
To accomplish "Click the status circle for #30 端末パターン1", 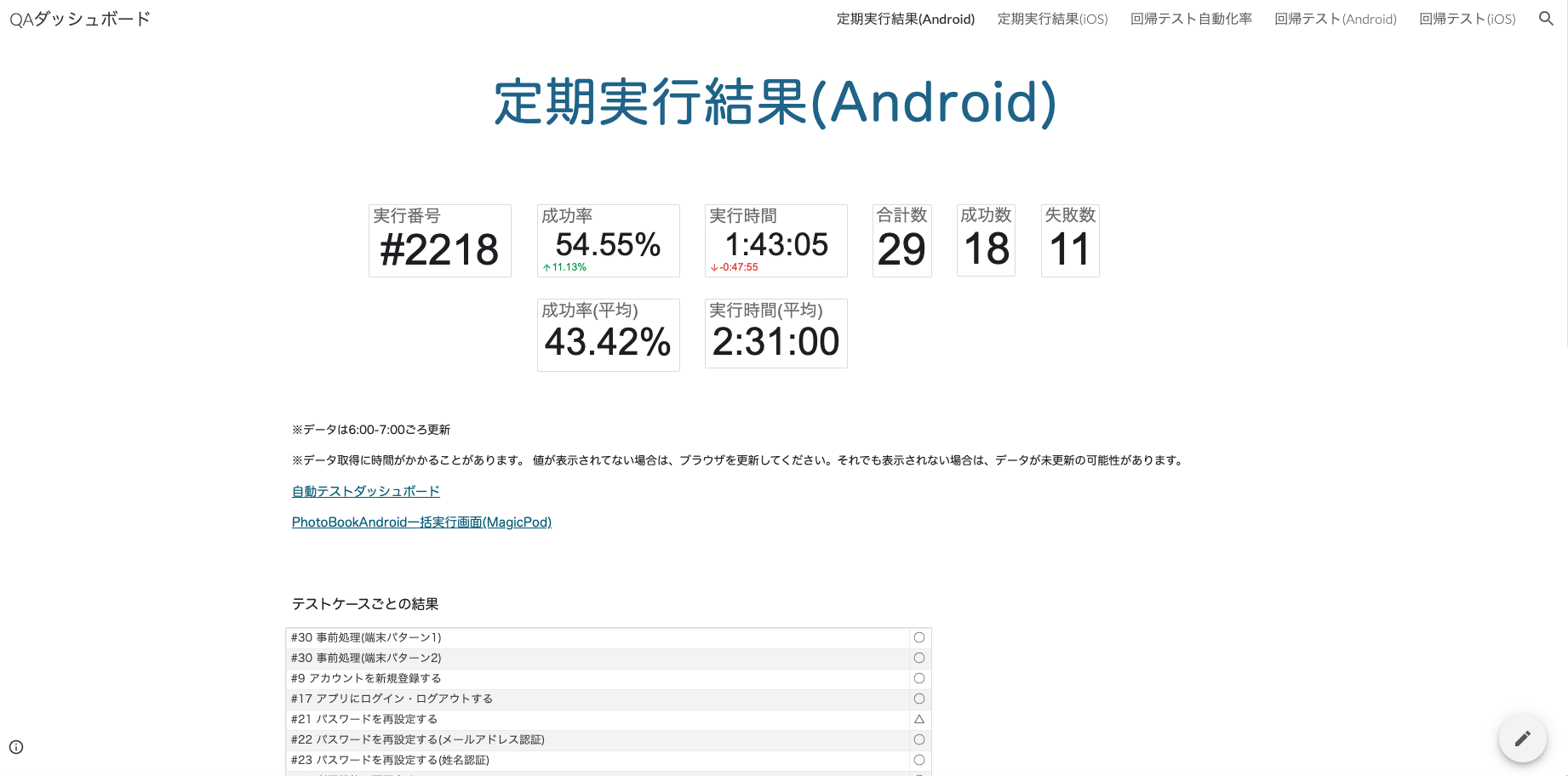I will (x=918, y=636).
